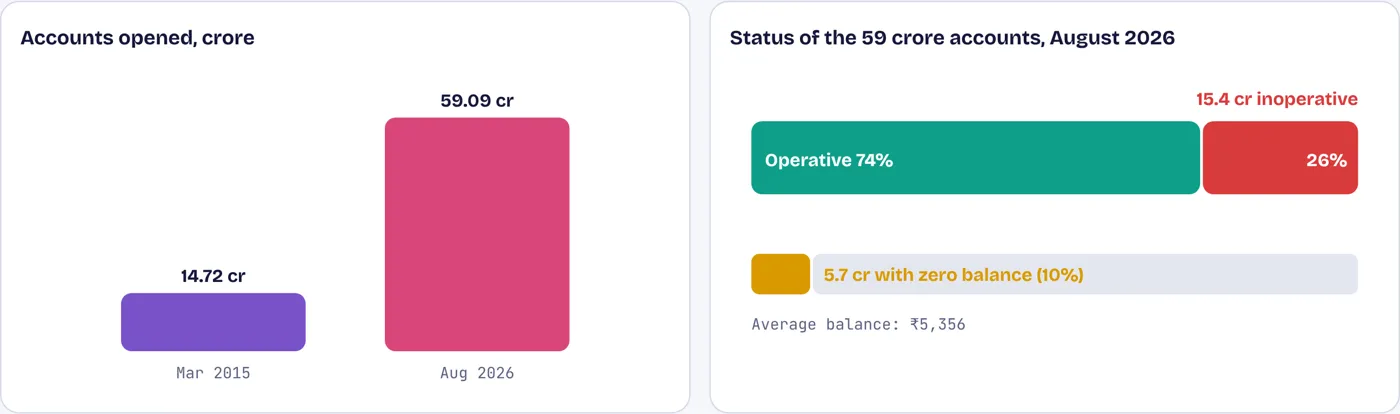This screenshot has width=1400, height=414.
Task: Click the orange zero balance block
Action: [780, 274]
